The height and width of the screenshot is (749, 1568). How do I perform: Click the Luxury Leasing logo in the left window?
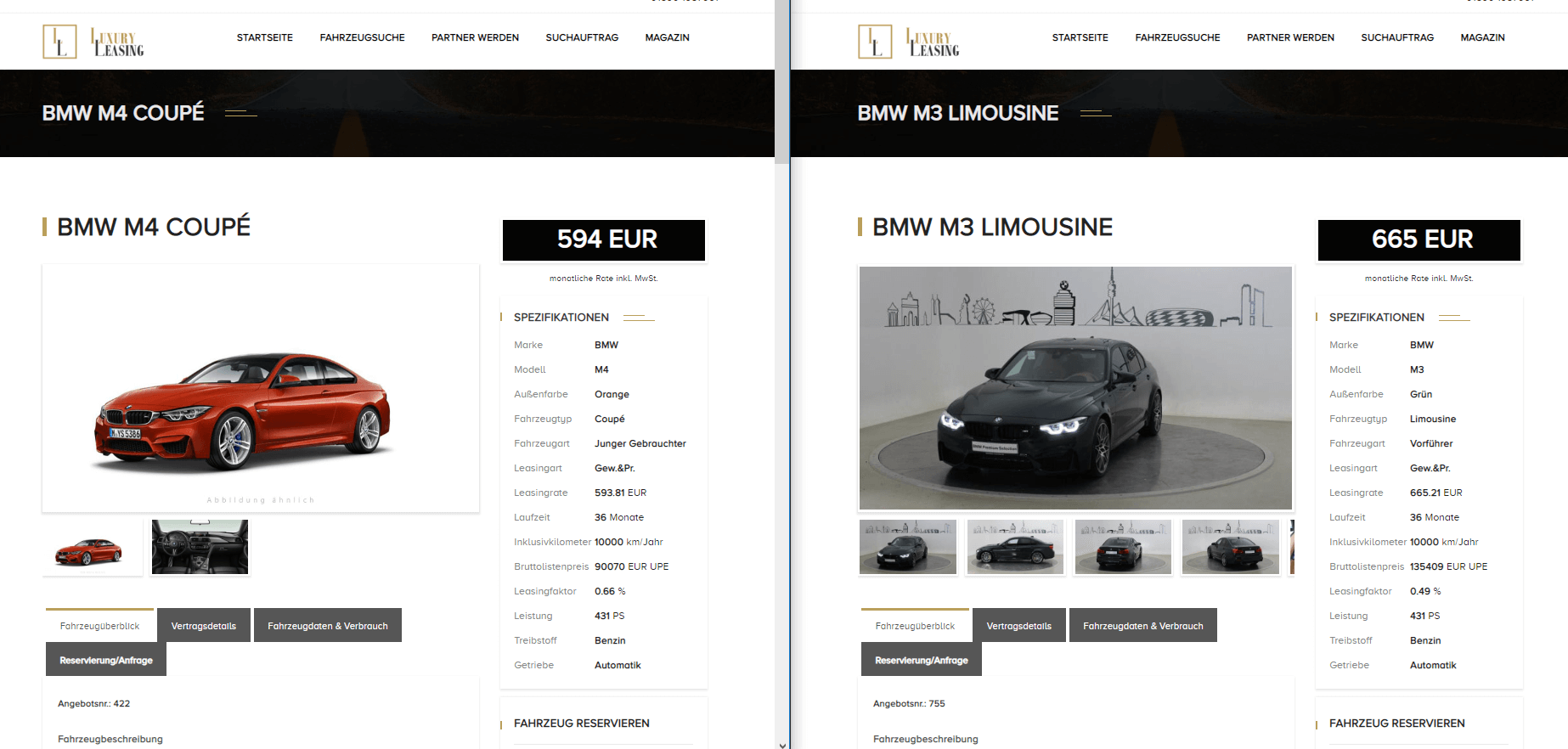tap(93, 42)
